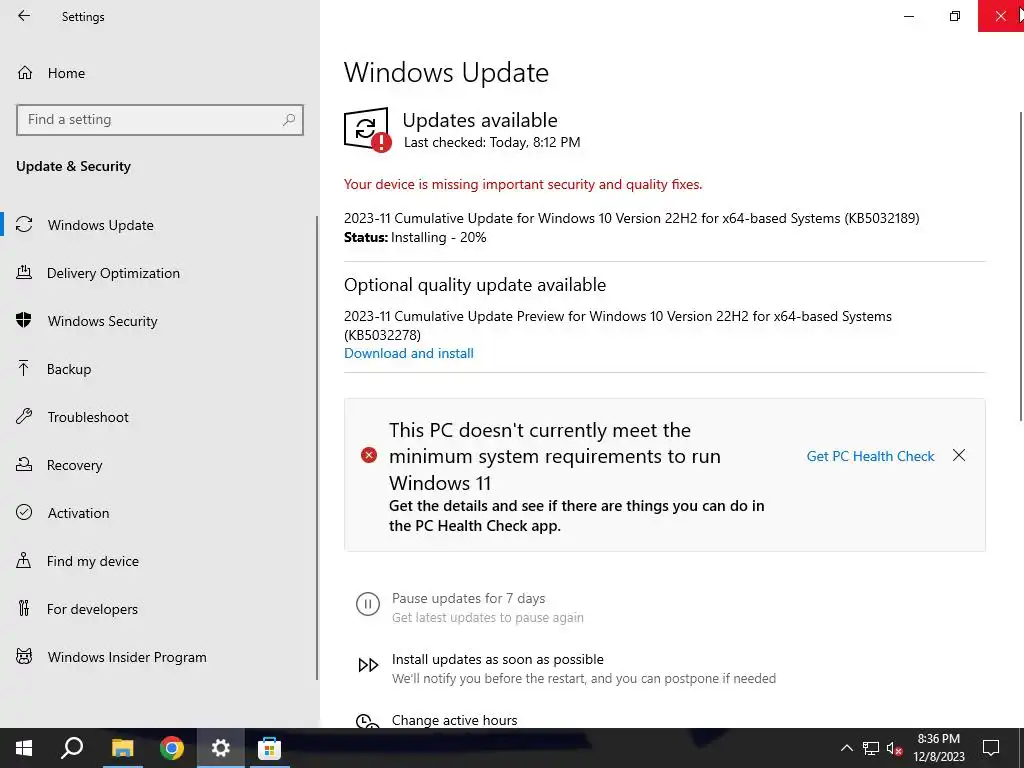Viewport: 1024px width, 768px height.
Task: Click the Backup up-arrow icon
Action: click(x=24, y=368)
